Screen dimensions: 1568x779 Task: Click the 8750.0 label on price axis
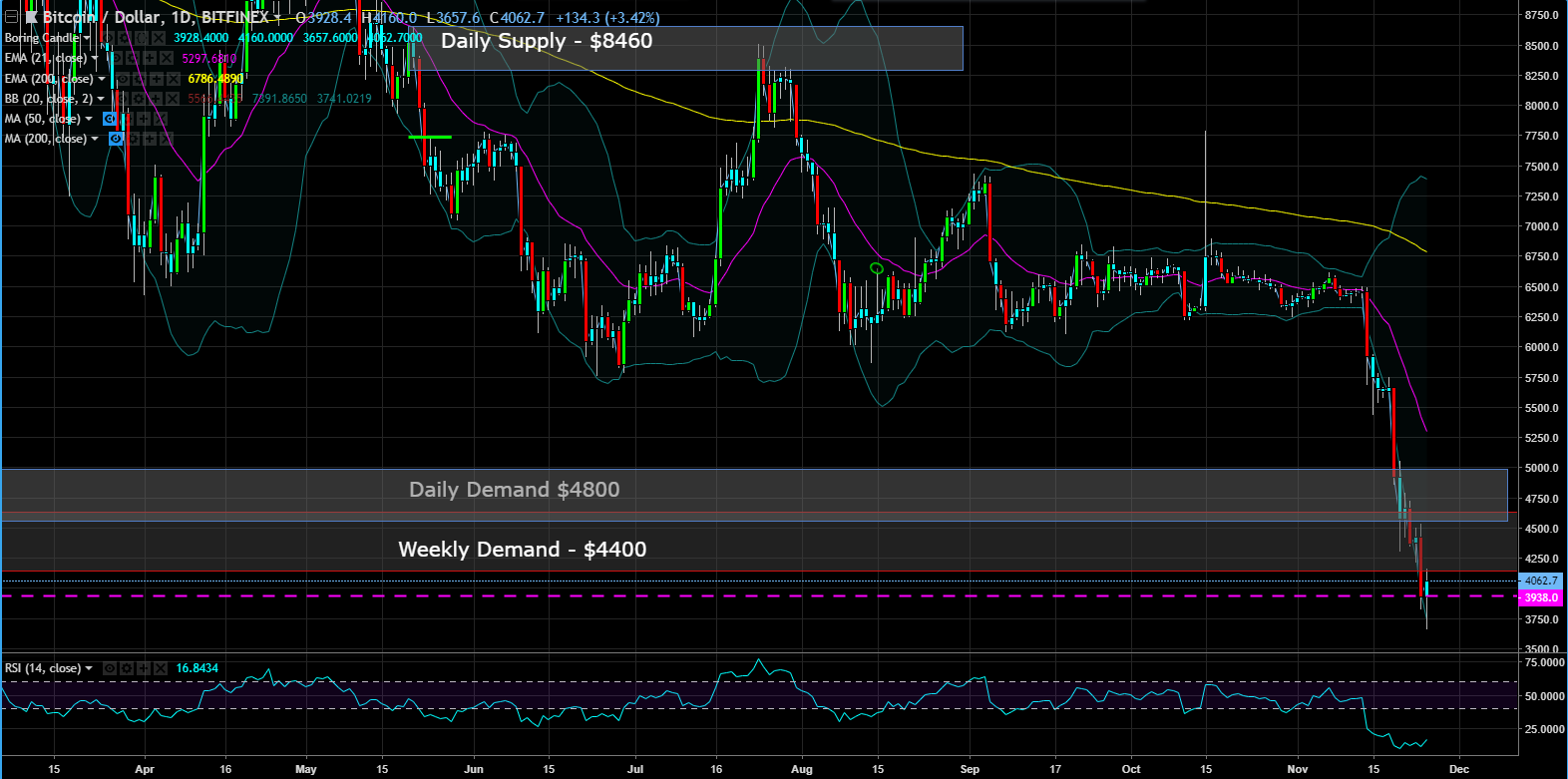(1541, 15)
